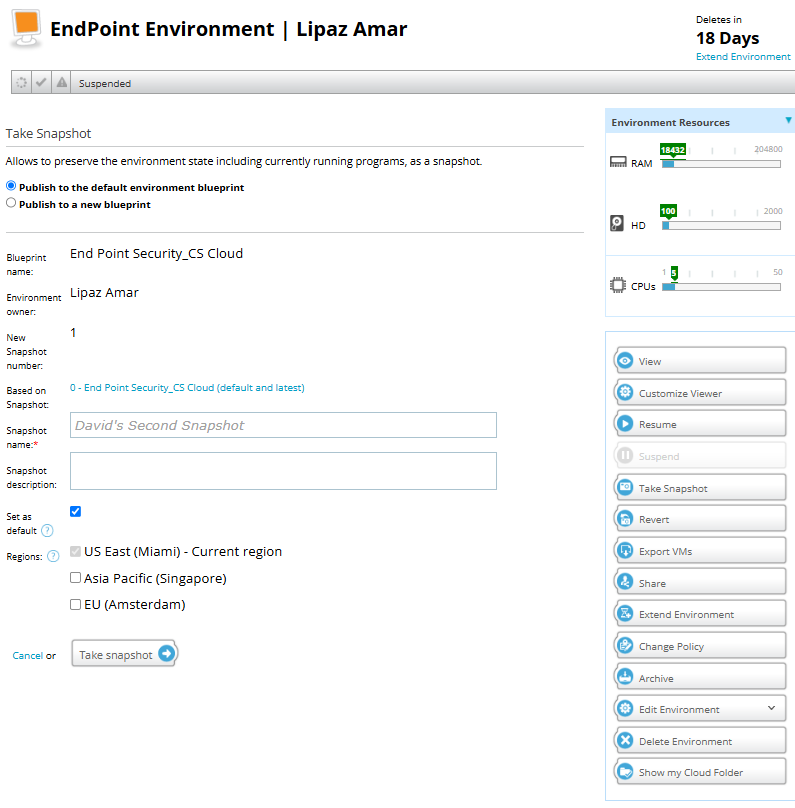
Task: Enable the Asia Pacific (Singapore) region
Action: 75,577
